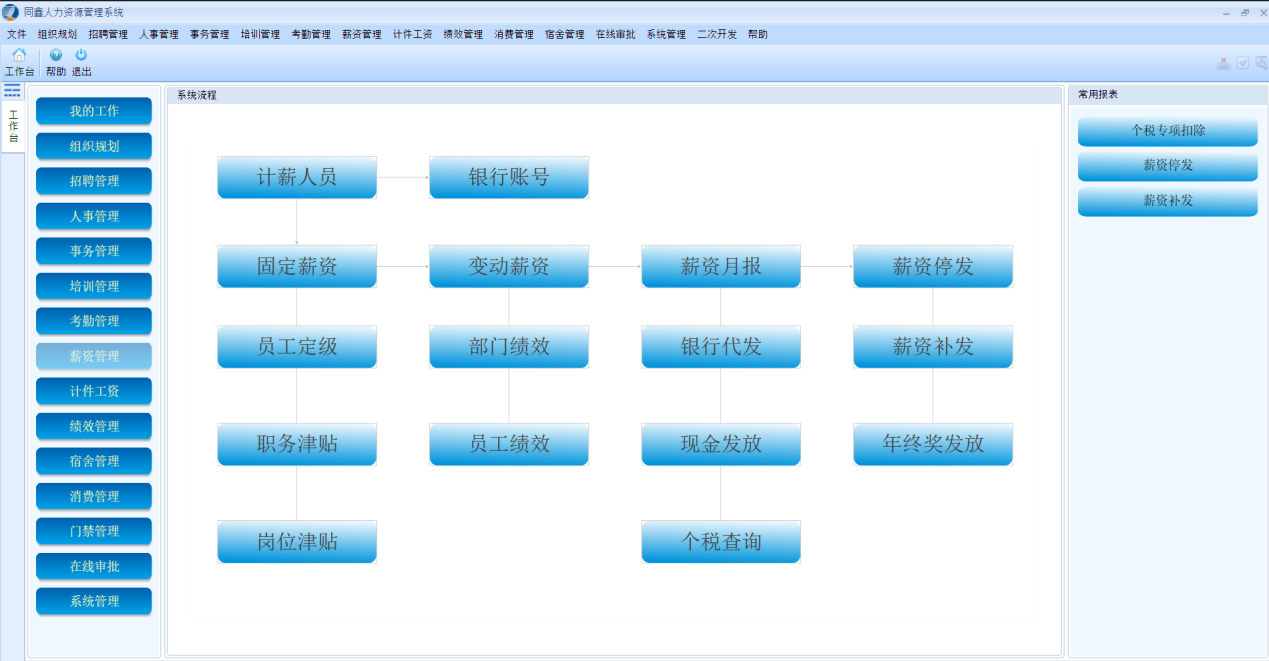The width and height of the screenshot is (1269, 661).
Task: Open the 薪资管理 menu in menu bar
Action: click(361, 34)
